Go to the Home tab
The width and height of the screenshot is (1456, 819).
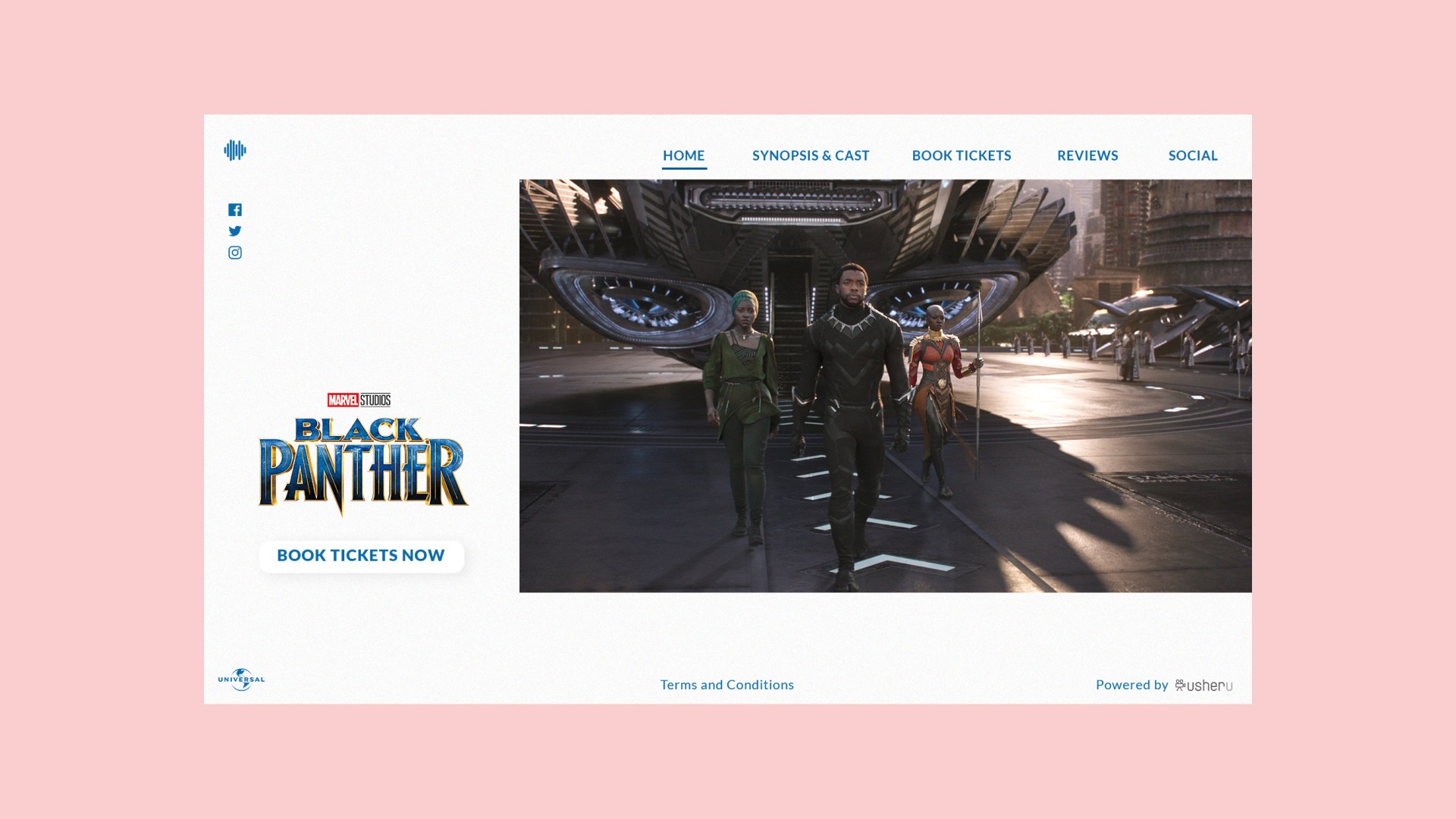pos(683,155)
